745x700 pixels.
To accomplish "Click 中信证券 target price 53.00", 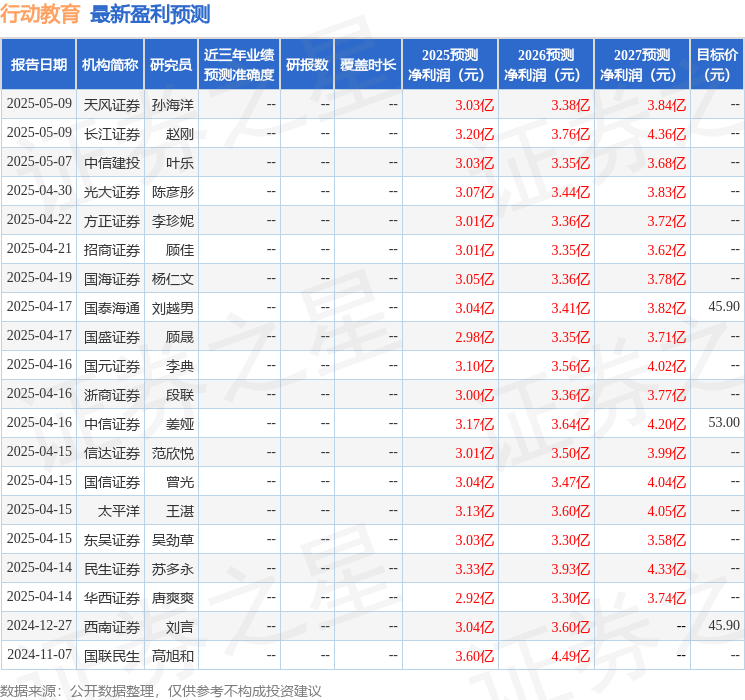I will (724, 422).
